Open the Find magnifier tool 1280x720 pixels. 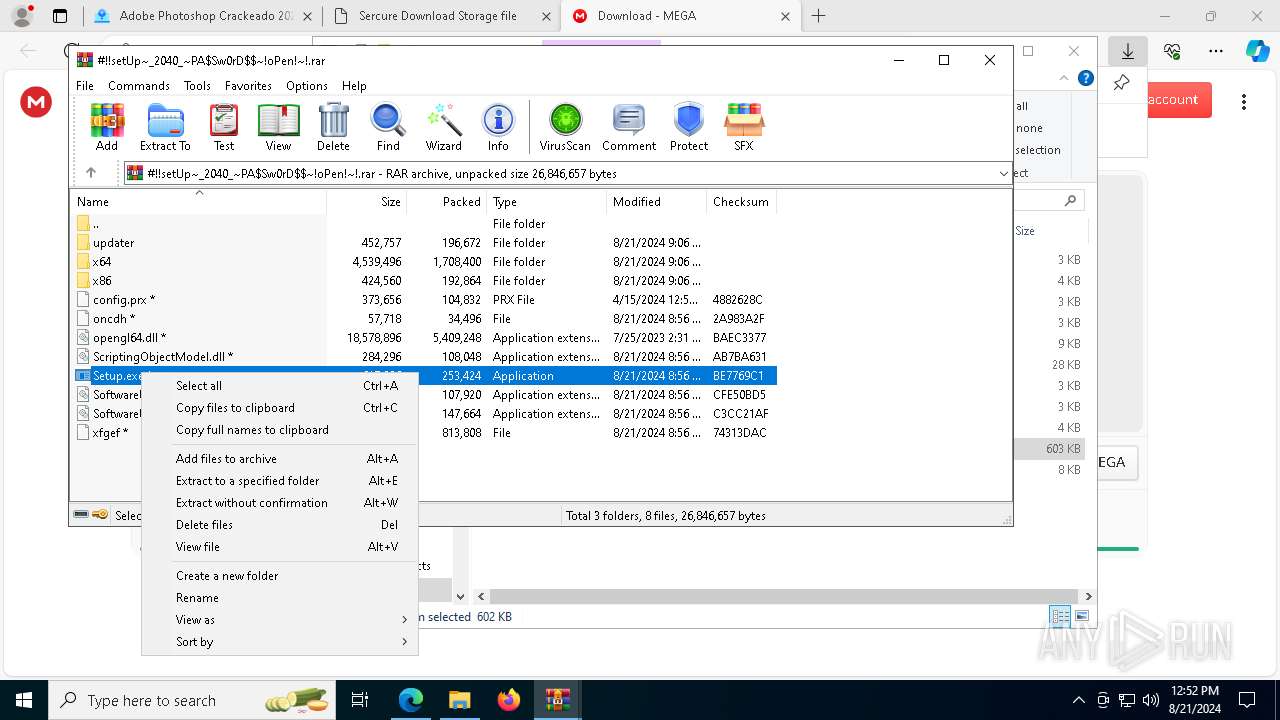[388, 127]
